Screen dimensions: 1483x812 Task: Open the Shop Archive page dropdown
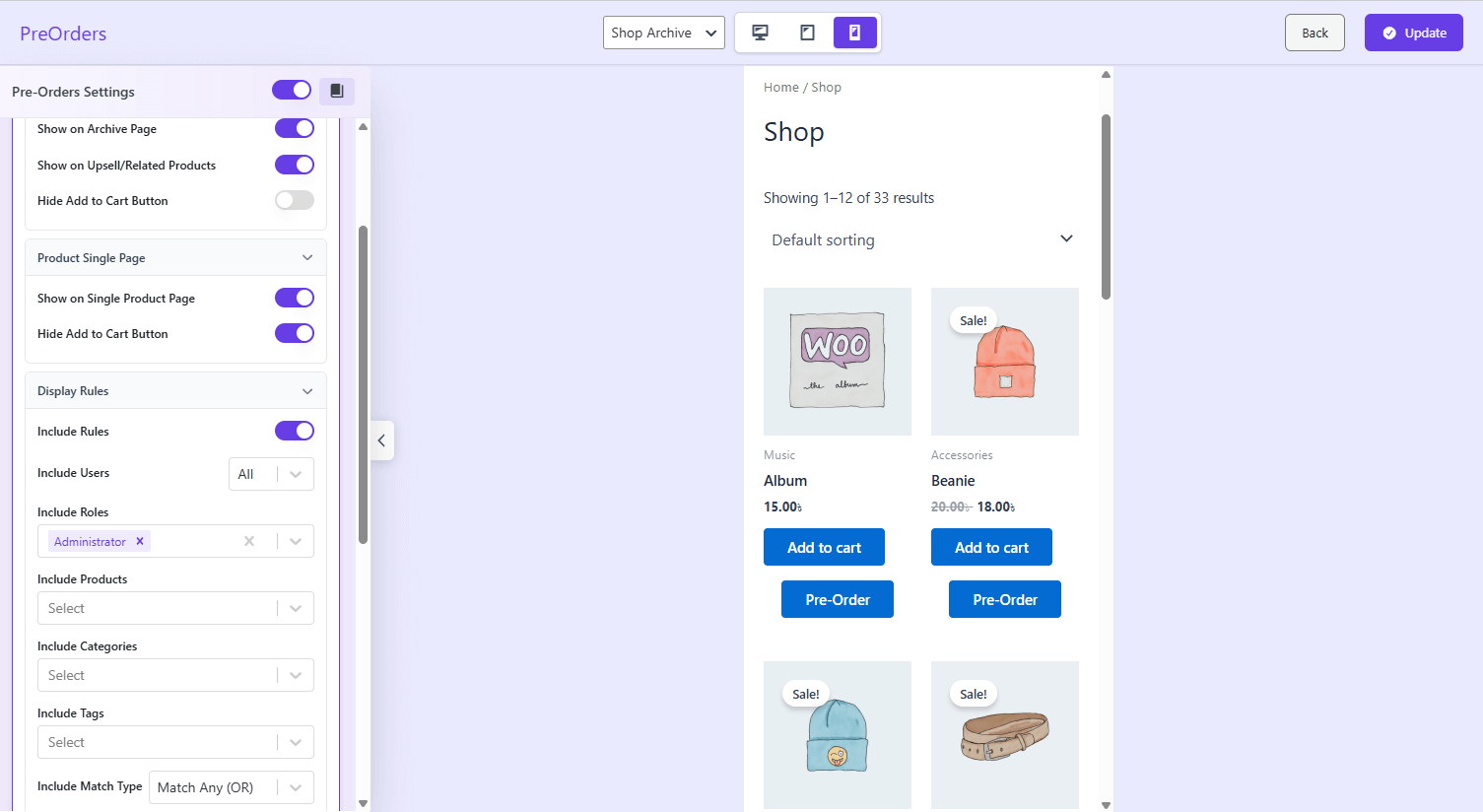pyautogui.click(x=663, y=33)
